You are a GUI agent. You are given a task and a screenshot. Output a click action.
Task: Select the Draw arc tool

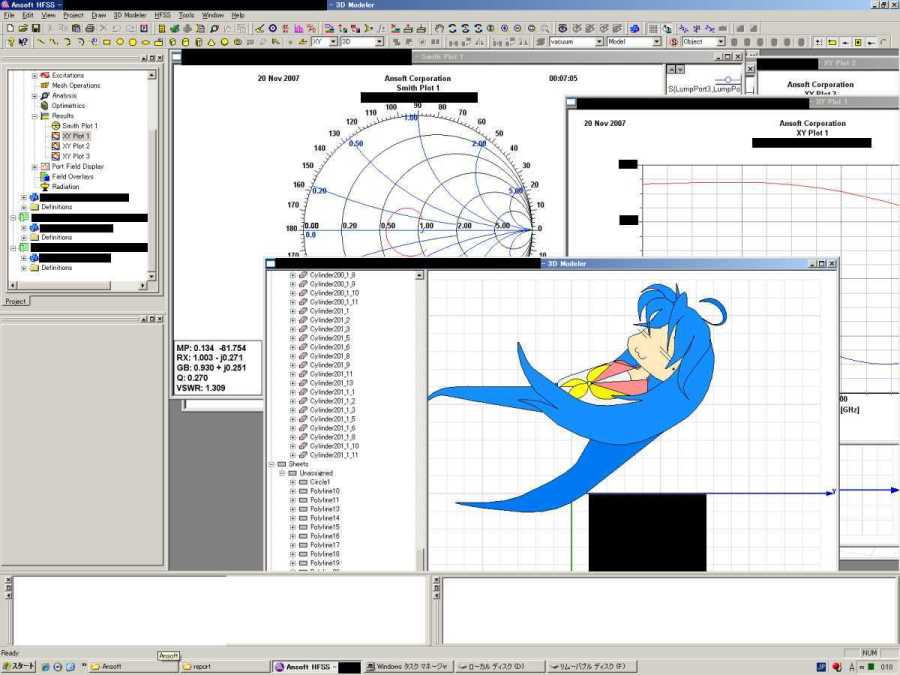tap(67, 42)
